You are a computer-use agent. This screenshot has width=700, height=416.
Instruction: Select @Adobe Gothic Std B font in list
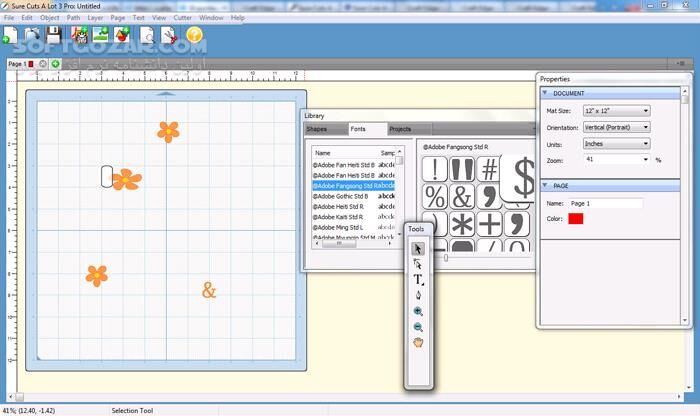pos(340,196)
